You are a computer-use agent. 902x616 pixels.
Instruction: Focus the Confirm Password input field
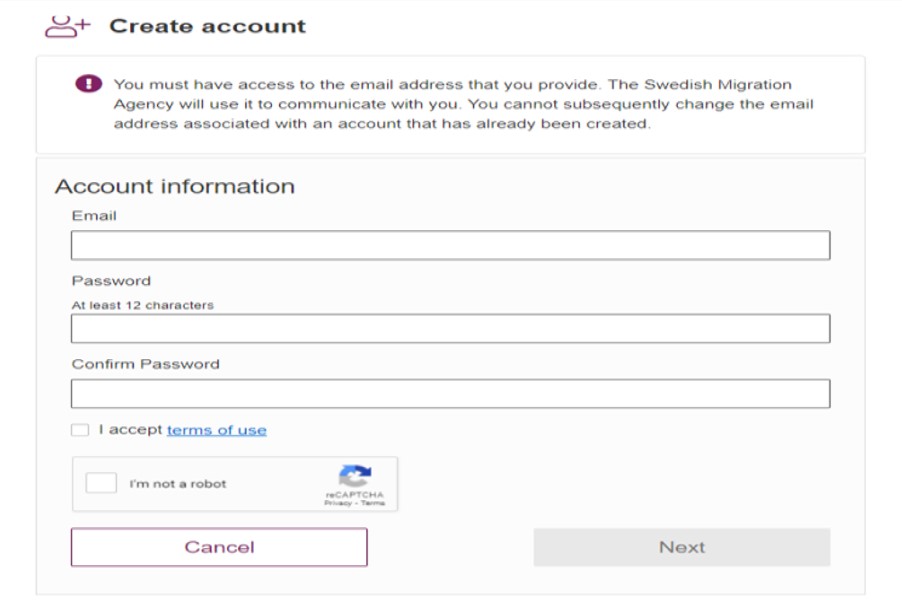click(x=450, y=394)
